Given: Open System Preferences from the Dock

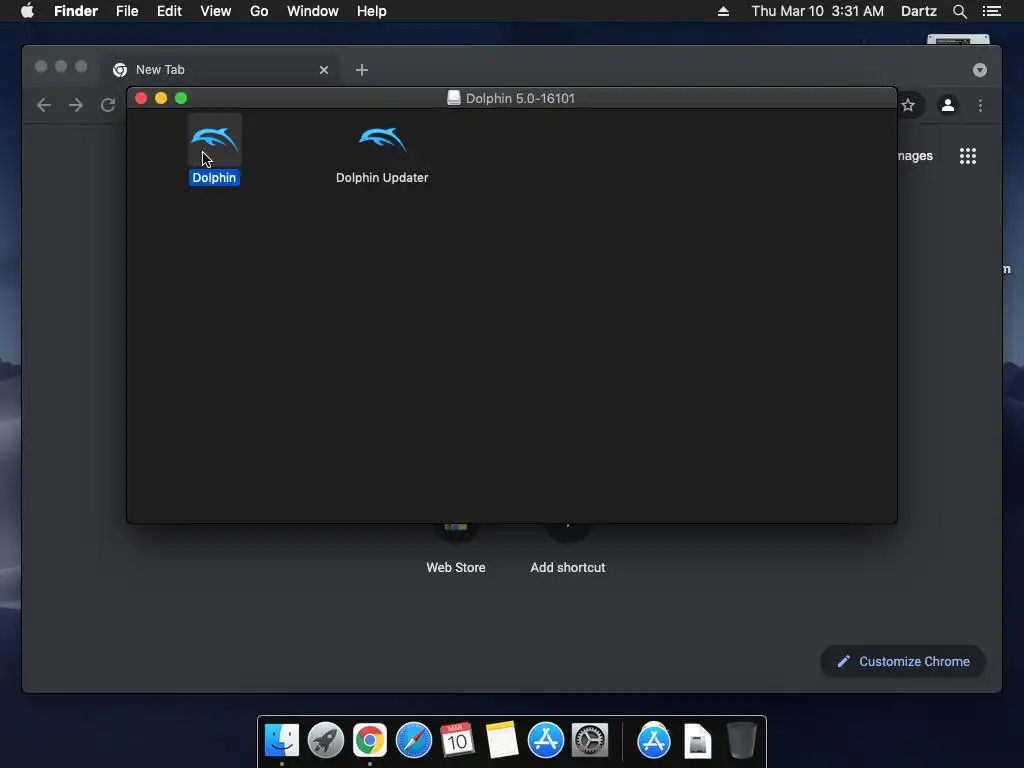Looking at the screenshot, I should click(590, 740).
